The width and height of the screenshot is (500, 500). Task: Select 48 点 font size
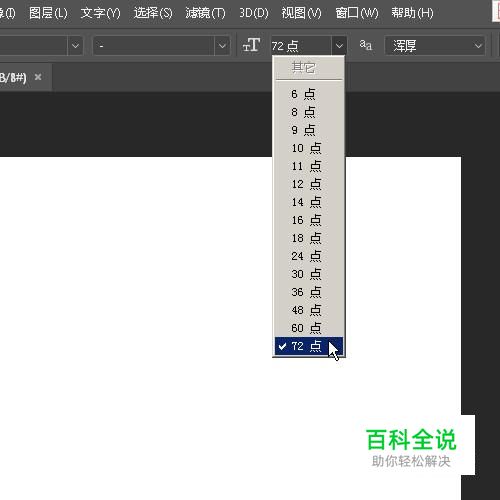coord(309,310)
